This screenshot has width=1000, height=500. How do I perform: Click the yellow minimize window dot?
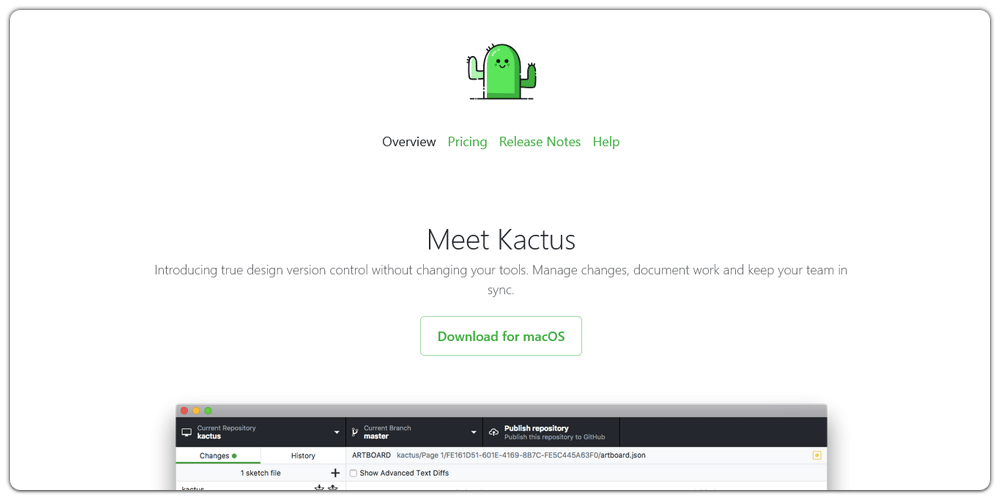pos(196,411)
